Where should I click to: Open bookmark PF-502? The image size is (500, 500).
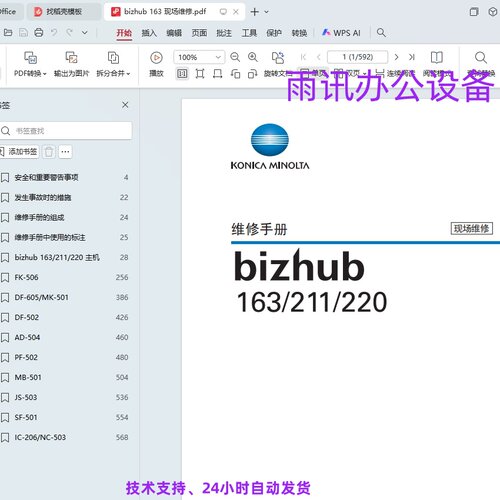tap(65, 357)
